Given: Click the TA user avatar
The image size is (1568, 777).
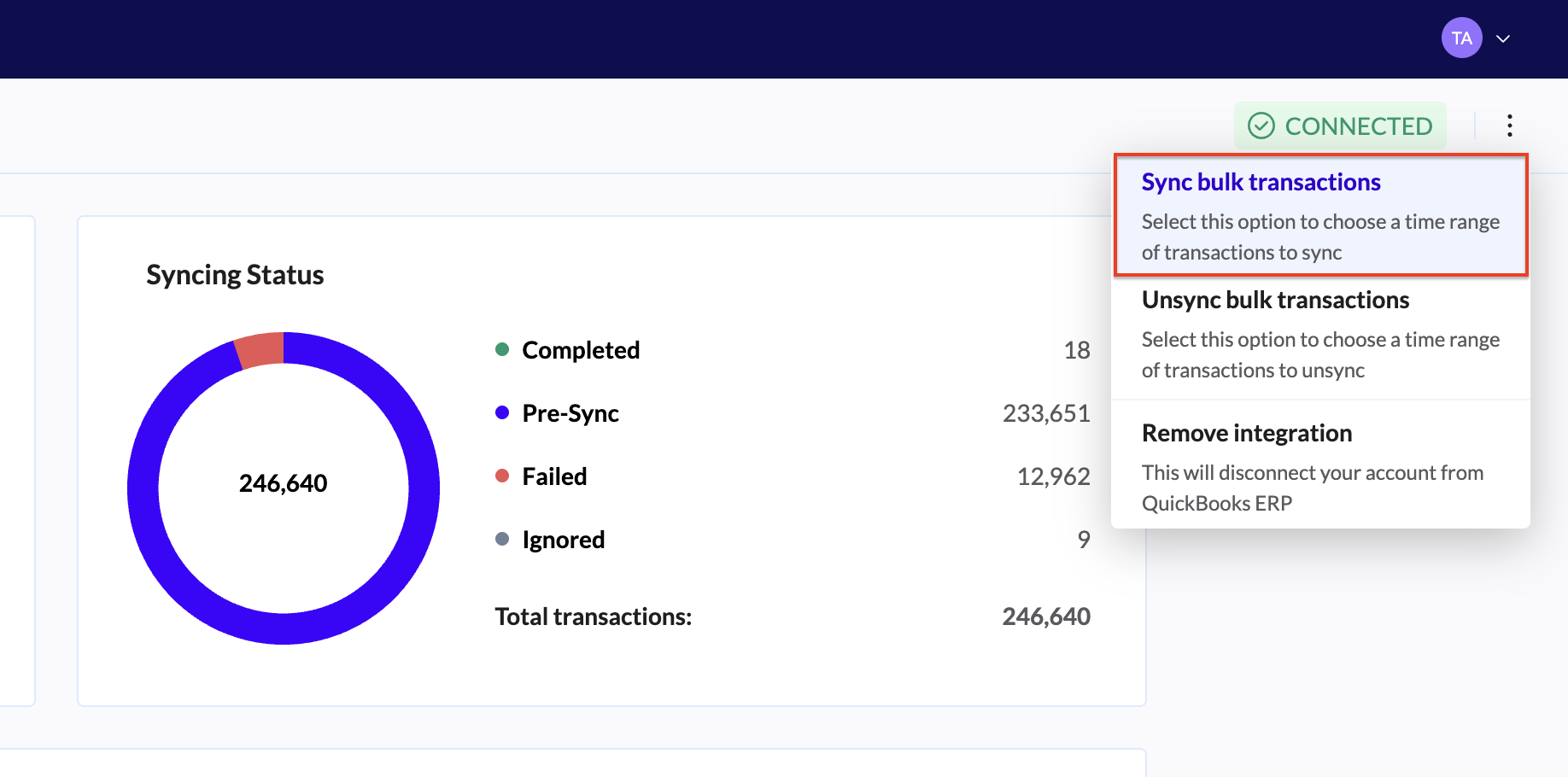Looking at the screenshot, I should click(x=1461, y=38).
